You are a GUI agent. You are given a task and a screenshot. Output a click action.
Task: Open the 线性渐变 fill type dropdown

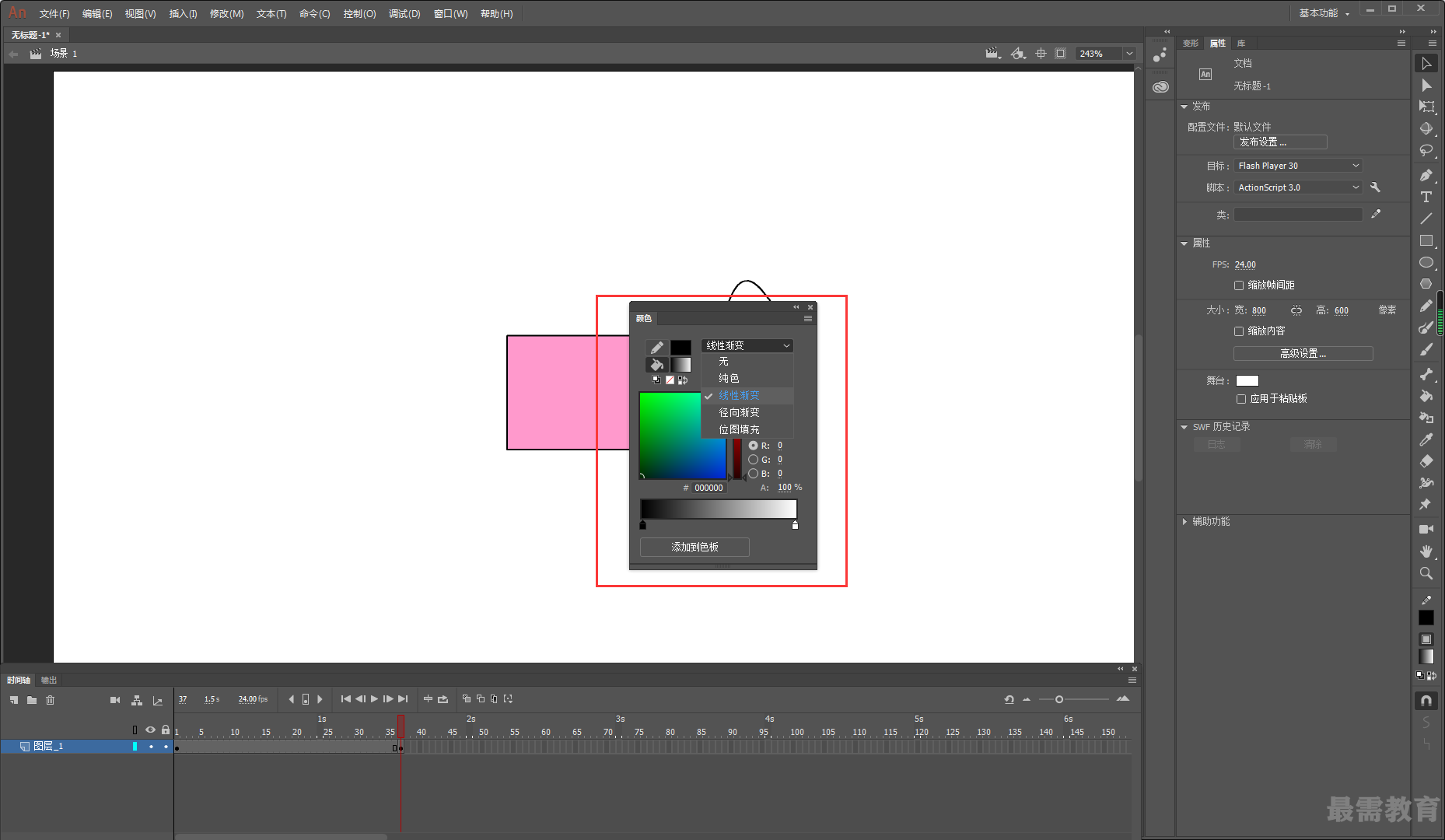[x=747, y=345]
